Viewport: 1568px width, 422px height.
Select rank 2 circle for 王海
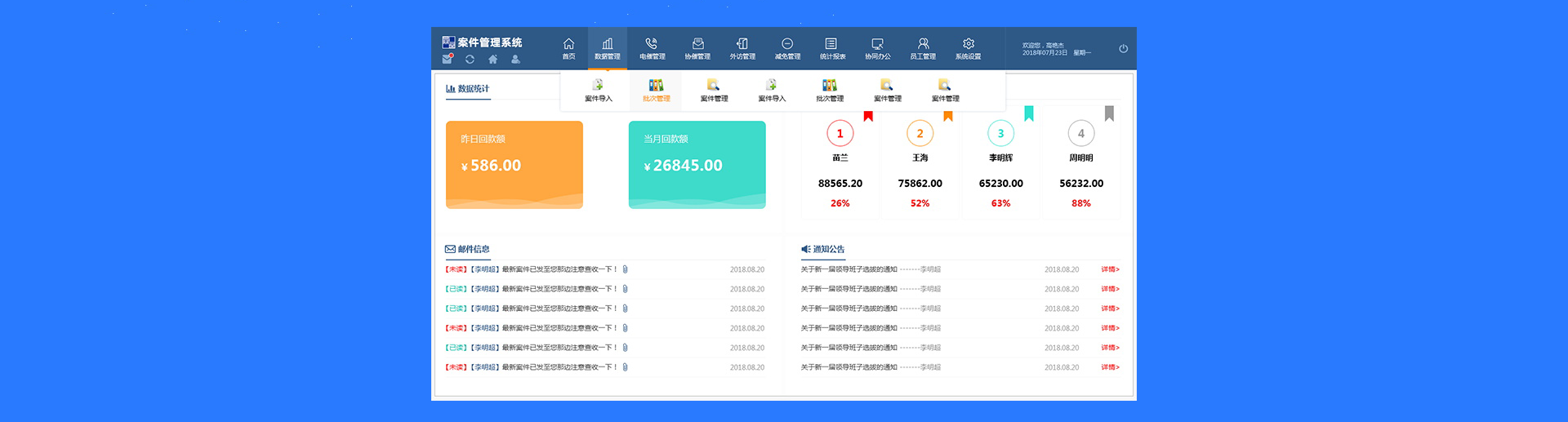(920, 133)
